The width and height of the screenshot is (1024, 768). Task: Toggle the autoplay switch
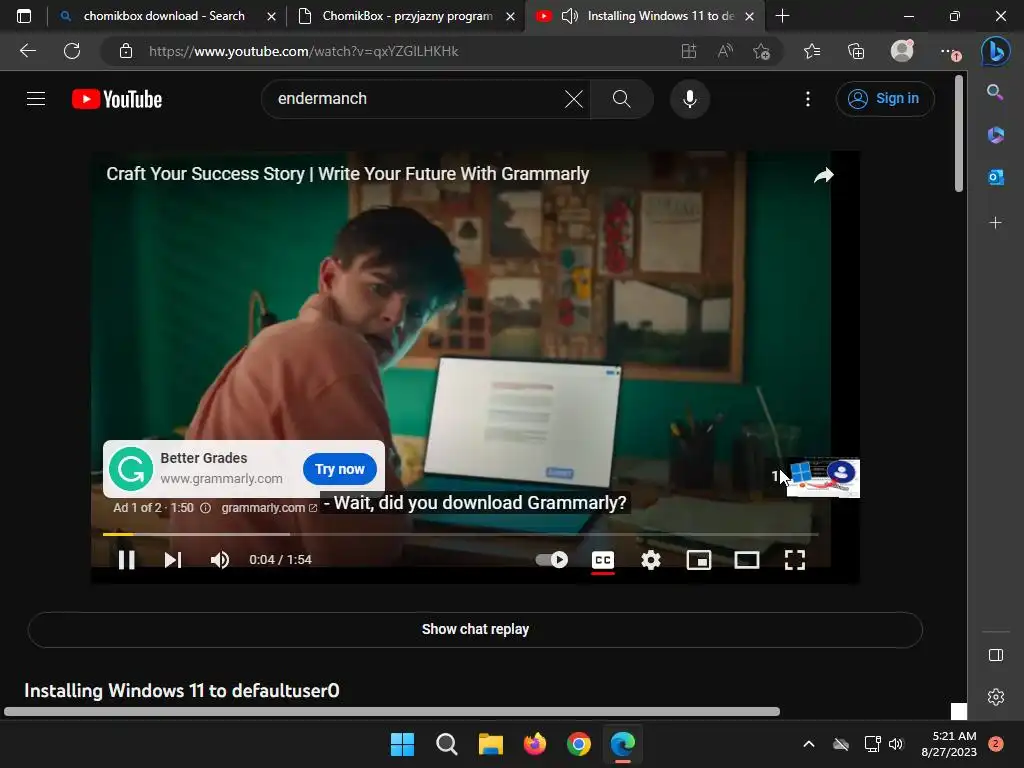pos(552,560)
